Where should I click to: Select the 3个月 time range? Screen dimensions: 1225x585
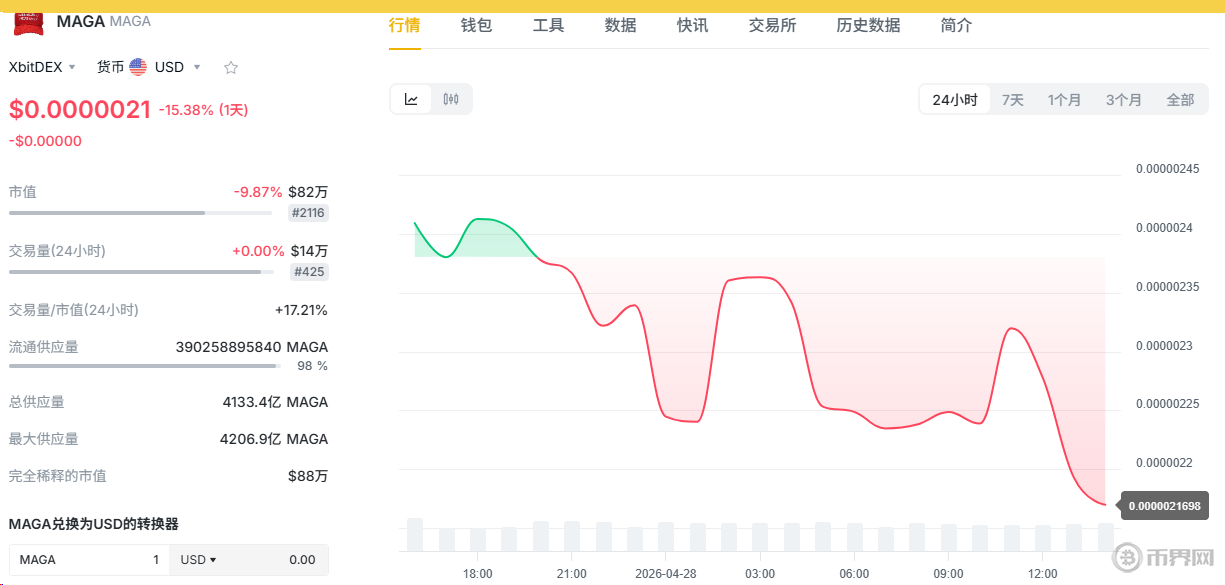1123,100
